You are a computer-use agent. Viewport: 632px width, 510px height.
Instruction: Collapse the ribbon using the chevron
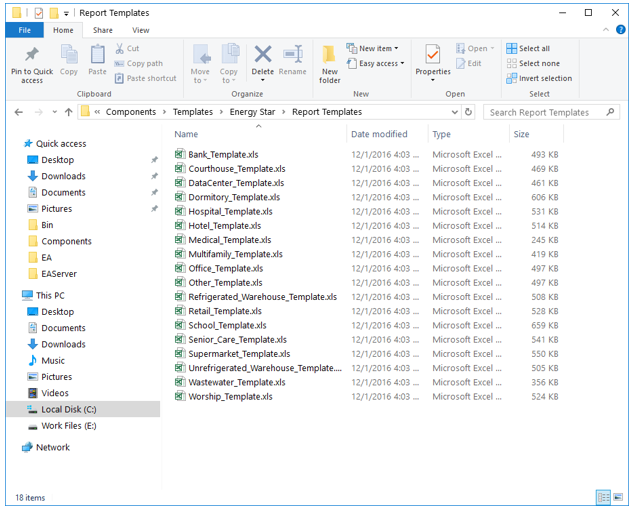(605, 30)
